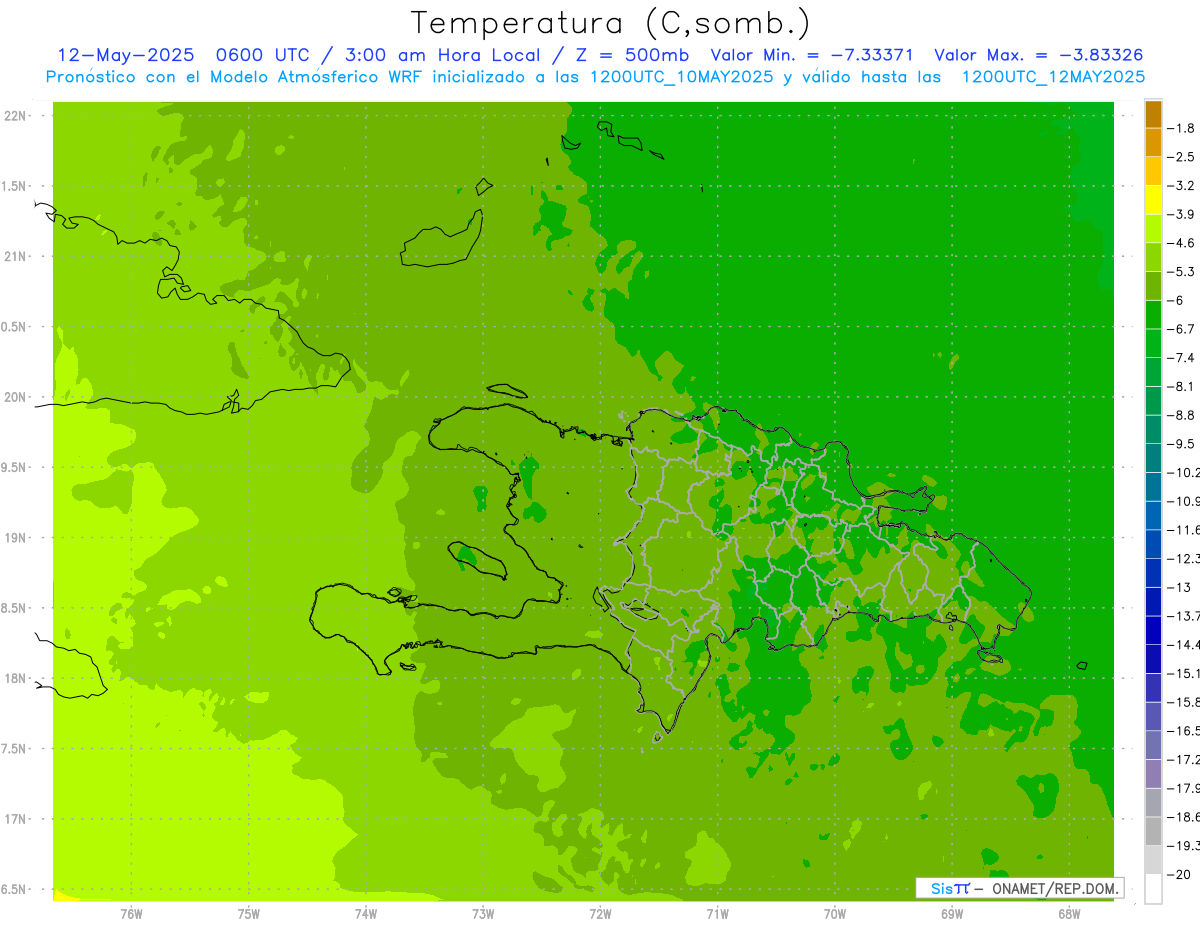Pick the dark blue swatch between -13.7 and -14.4
The width and height of the screenshot is (1200, 927).
point(1153,630)
